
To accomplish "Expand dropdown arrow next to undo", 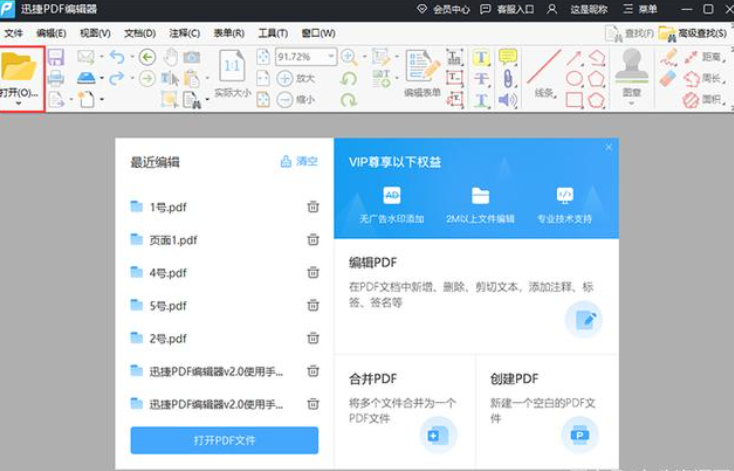I will (x=132, y=57).
